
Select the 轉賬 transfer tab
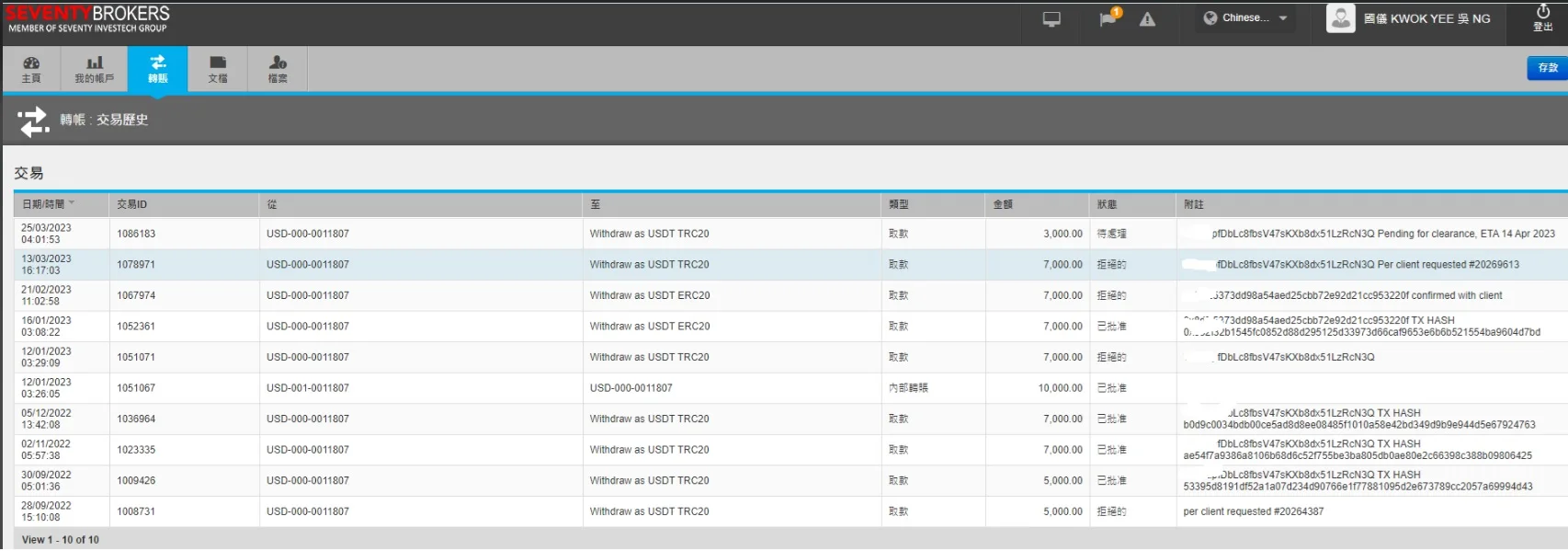(x=158, y=69)
